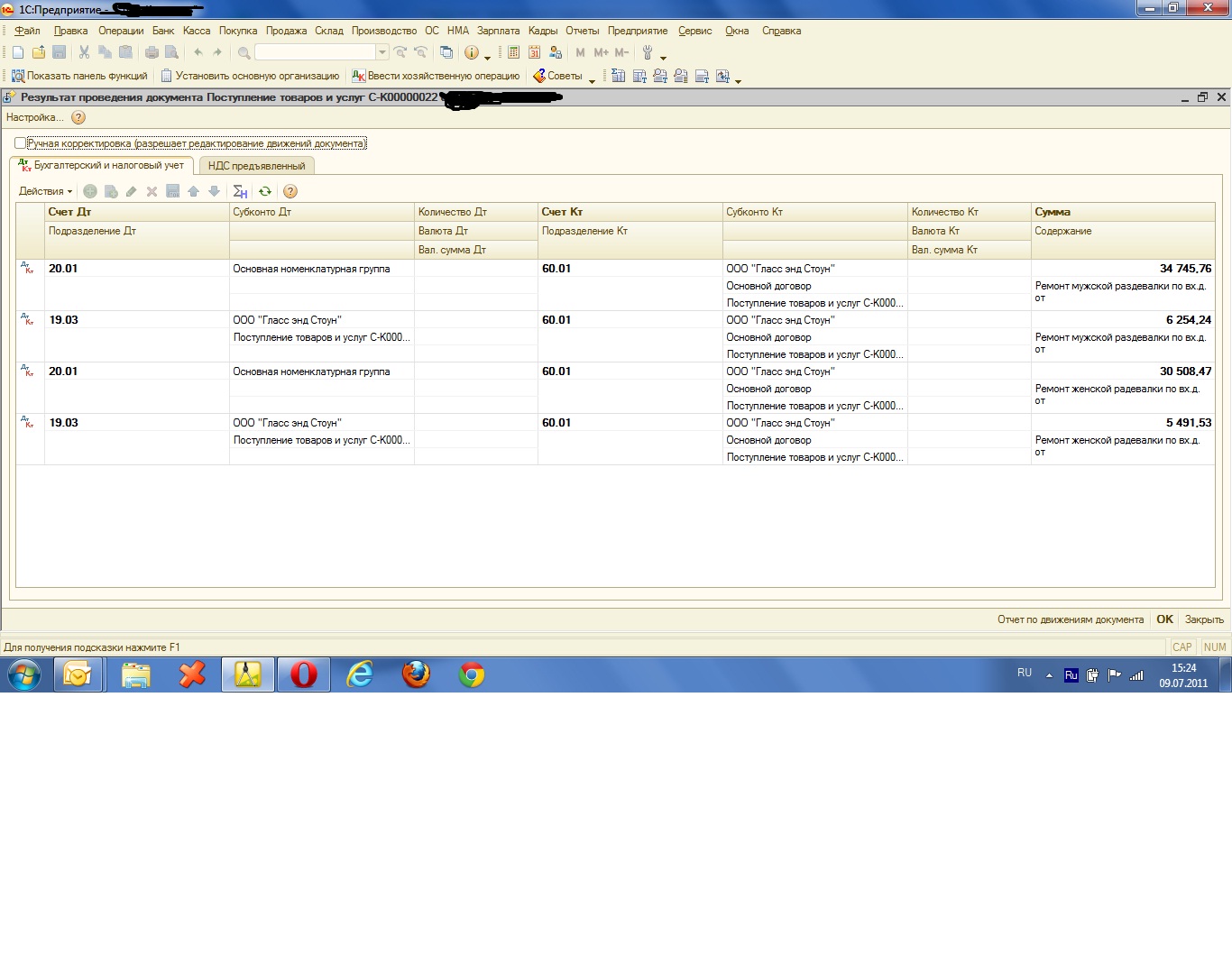
Task: Open the Firefox icon in the taskbar
Action: (x=416, y=674)
